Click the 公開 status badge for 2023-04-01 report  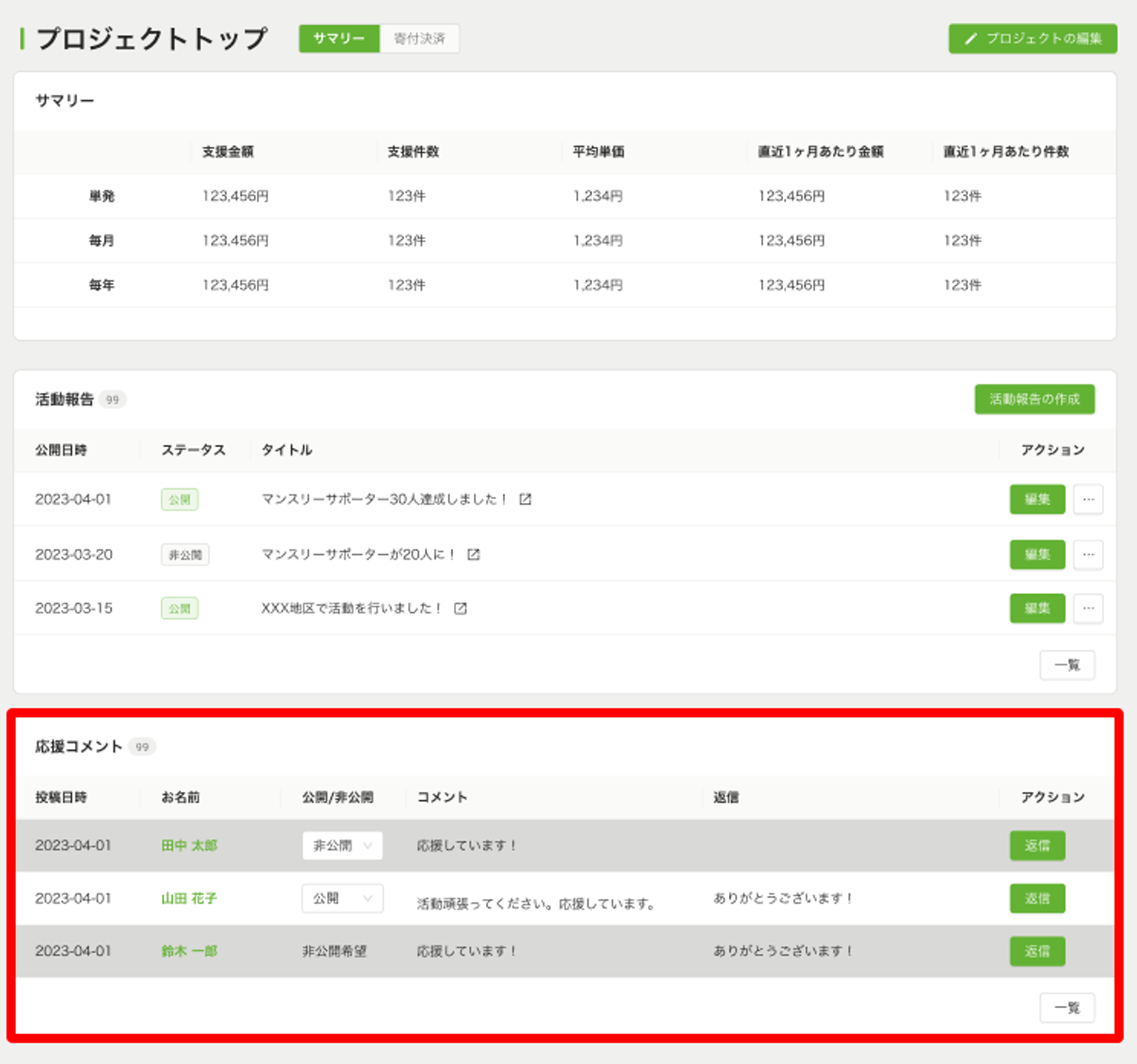pos(180,499)
